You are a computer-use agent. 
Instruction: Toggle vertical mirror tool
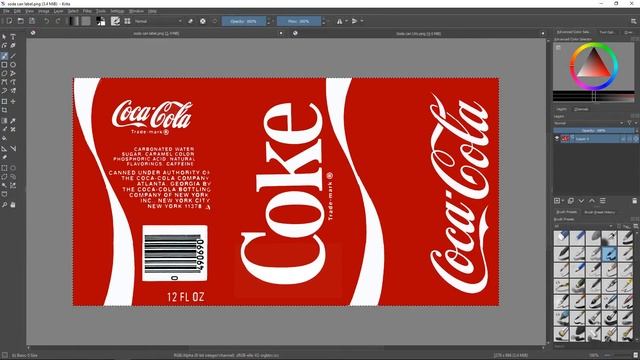pos(354,21)
